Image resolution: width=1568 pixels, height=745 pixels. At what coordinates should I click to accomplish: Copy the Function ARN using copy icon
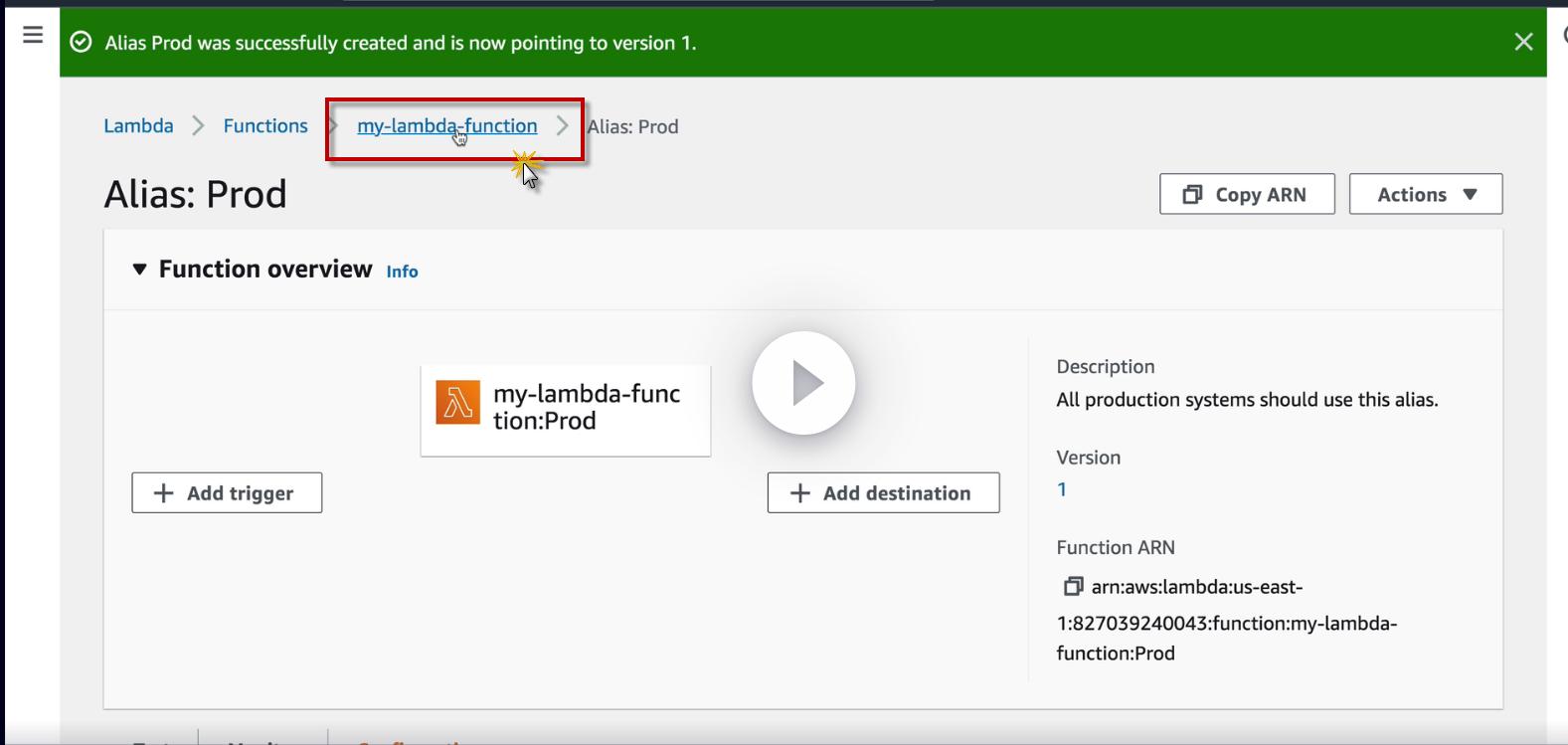tap(1073, 587)
